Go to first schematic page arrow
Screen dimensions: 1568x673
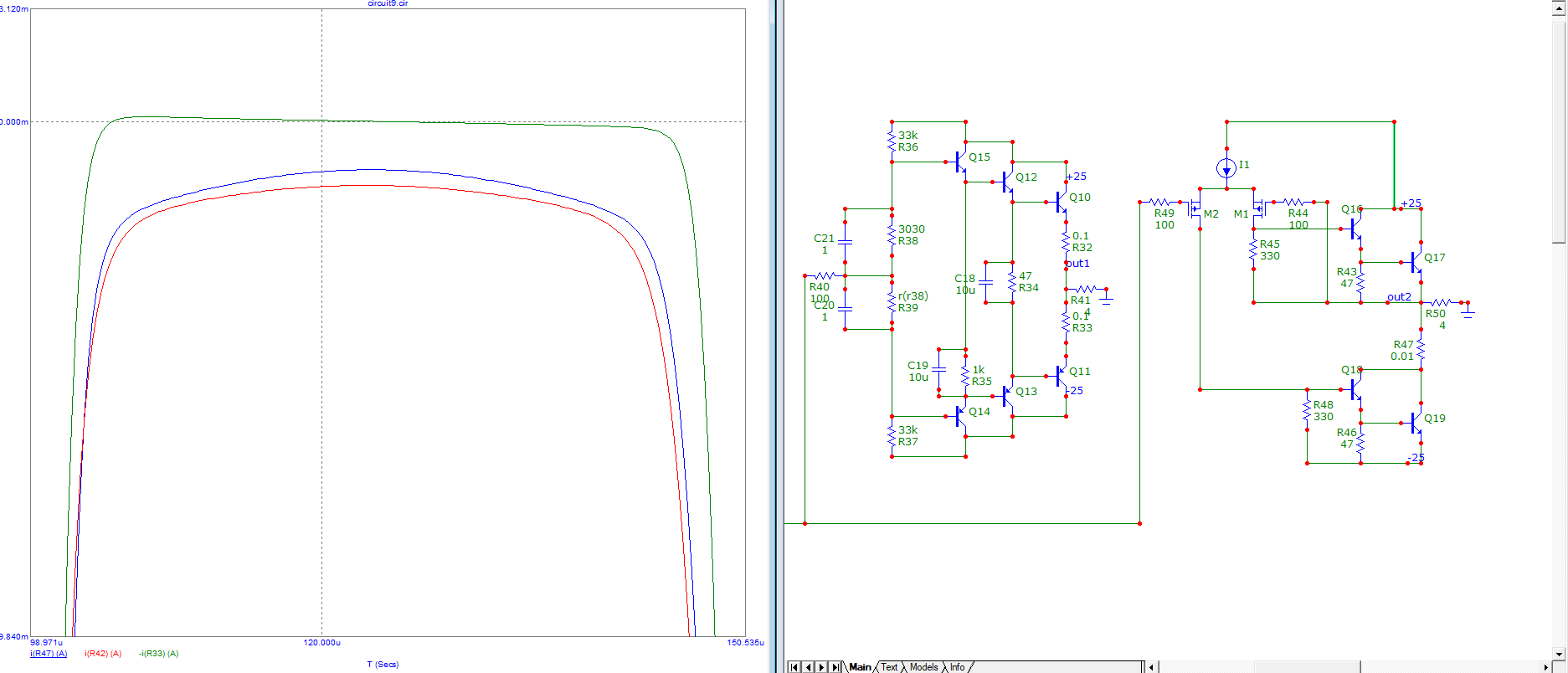[x=794, y=667]
